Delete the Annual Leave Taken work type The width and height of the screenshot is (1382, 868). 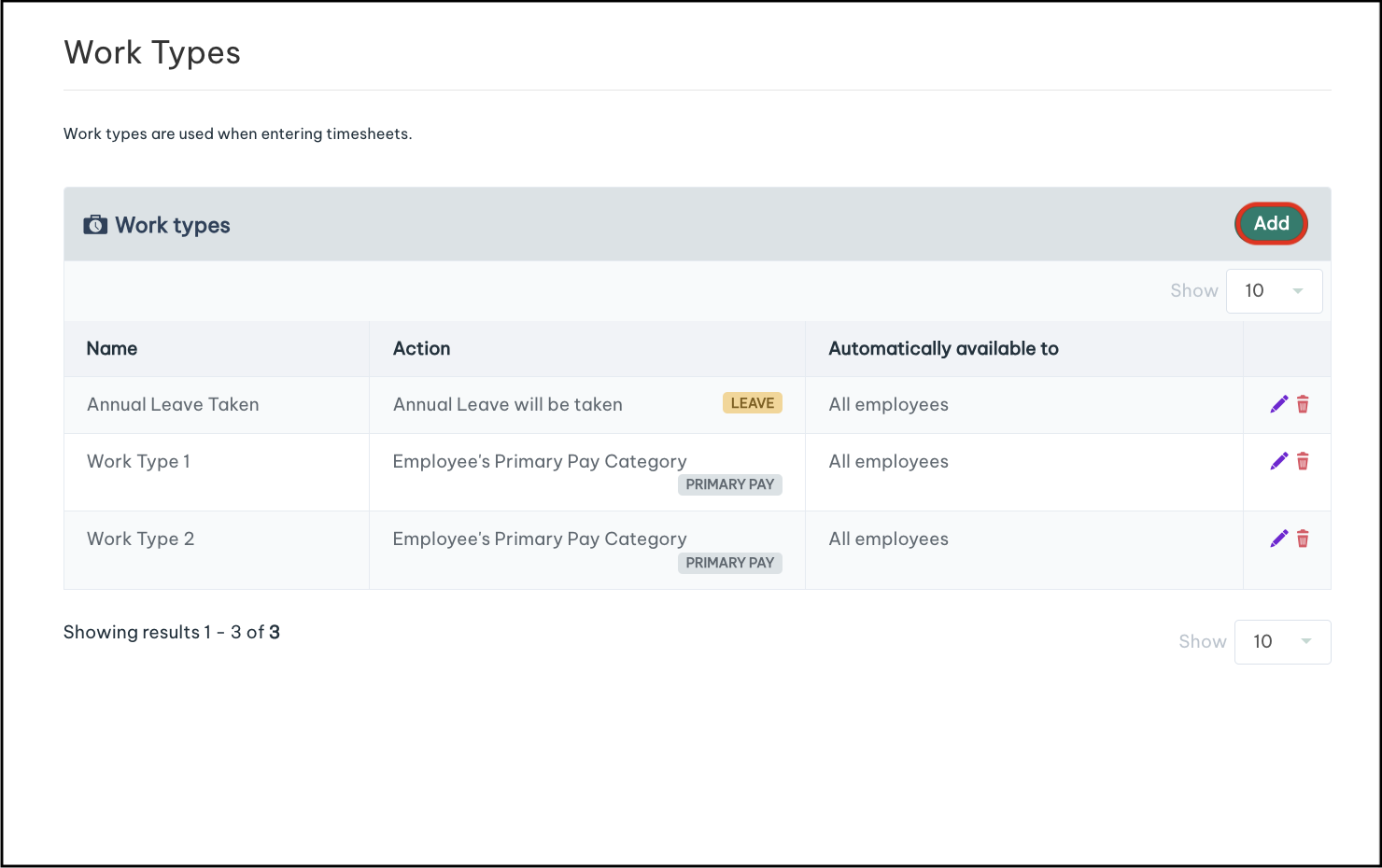click(x=1303, y=404)
